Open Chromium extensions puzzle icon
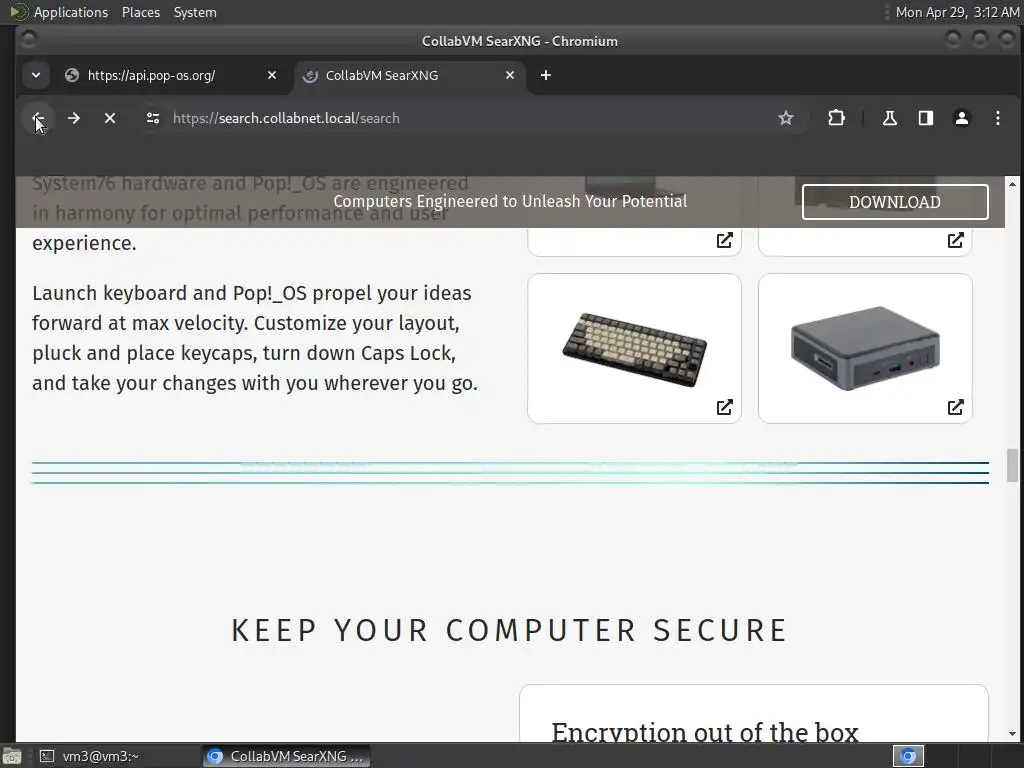The height and width of the screenshot is (768, 1024). pos(837,118)
